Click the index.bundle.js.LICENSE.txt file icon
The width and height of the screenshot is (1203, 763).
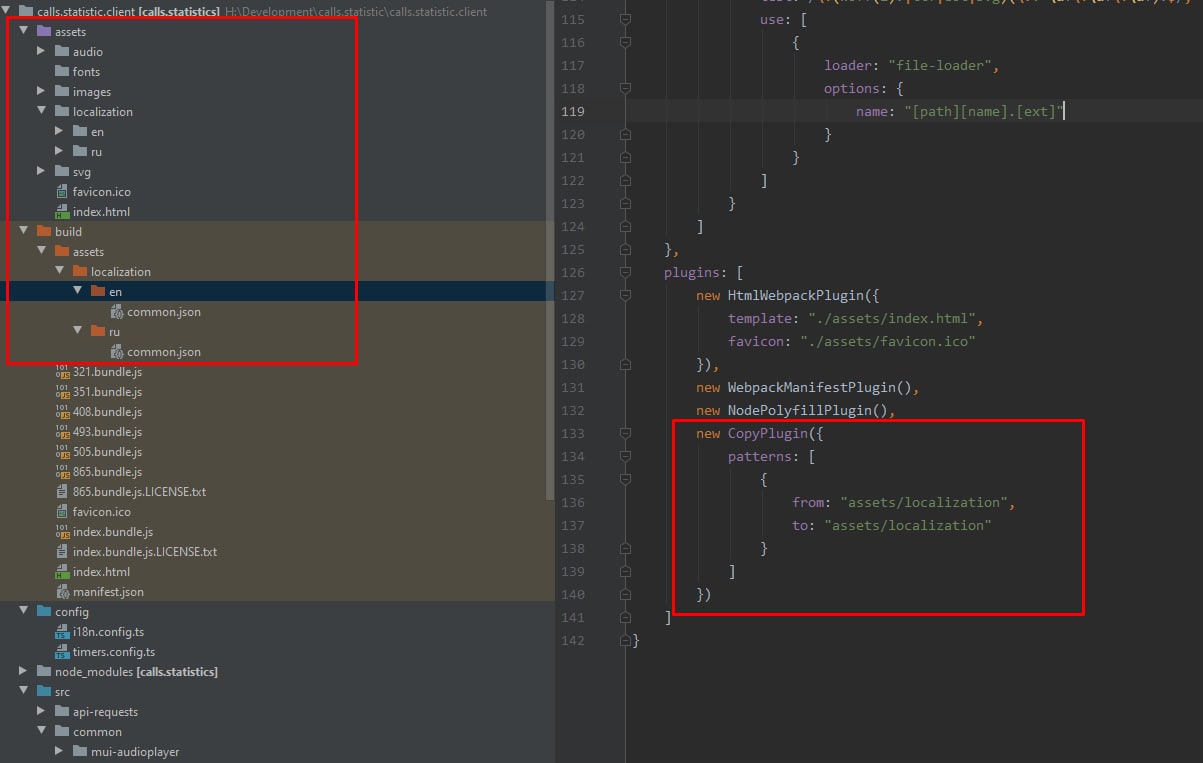(x=62, y=551)
